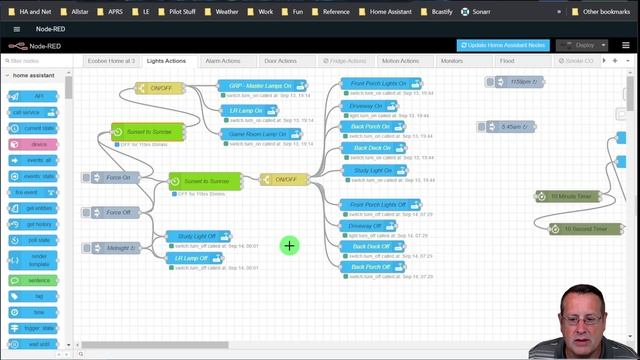This screenshot has height=360, width=640.
Task: Select the events: all palette node
Action: click(33, 160)
